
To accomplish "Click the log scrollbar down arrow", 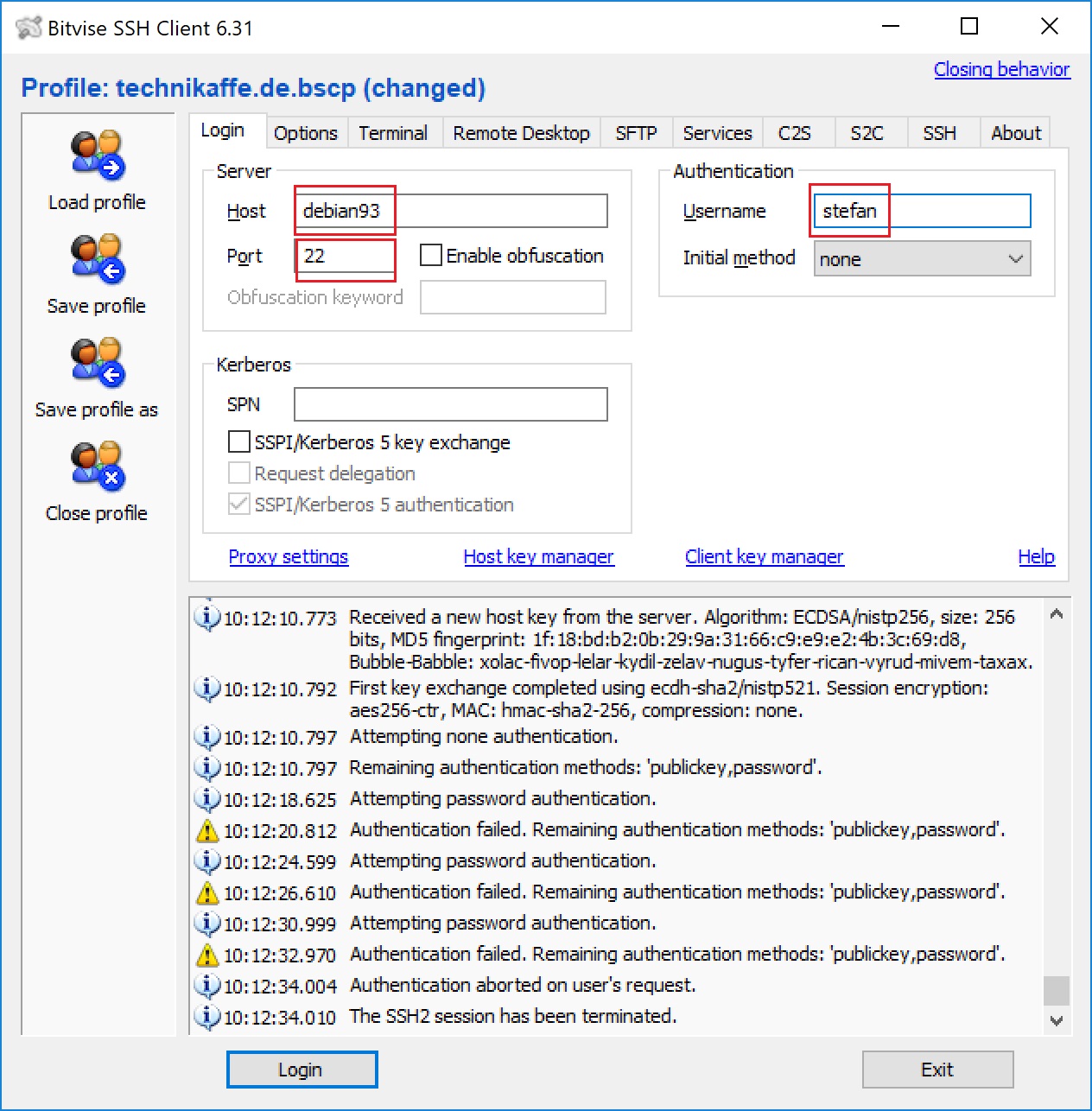I will coord(1056,1020).
